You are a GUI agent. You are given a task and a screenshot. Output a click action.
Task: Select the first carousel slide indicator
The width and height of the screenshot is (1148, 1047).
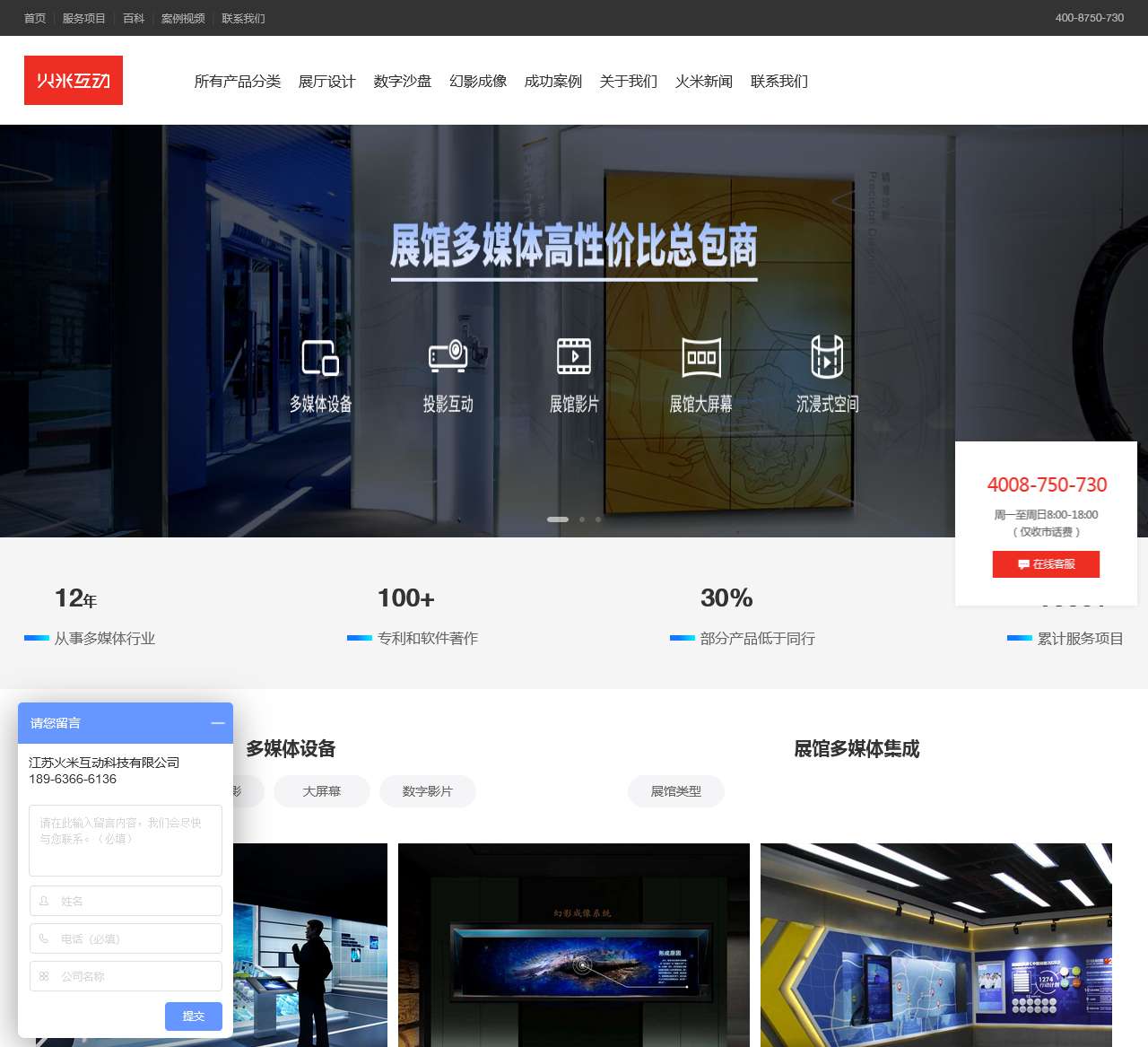click(x=558, y=519)
